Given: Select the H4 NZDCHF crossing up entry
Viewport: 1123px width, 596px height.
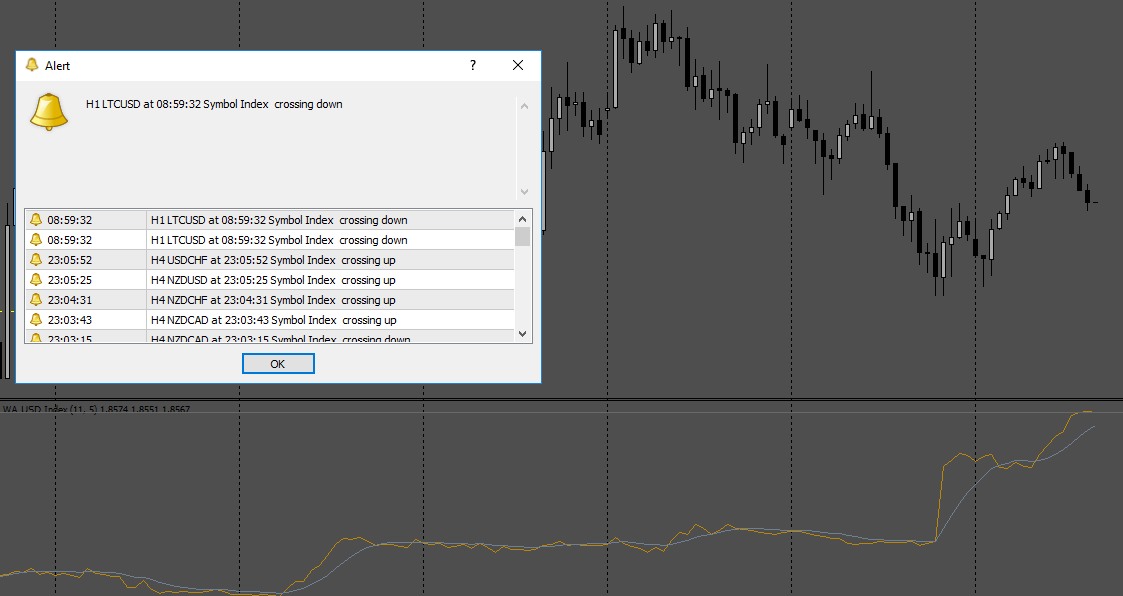Looking at the screenshot, I should coord(270,300).
